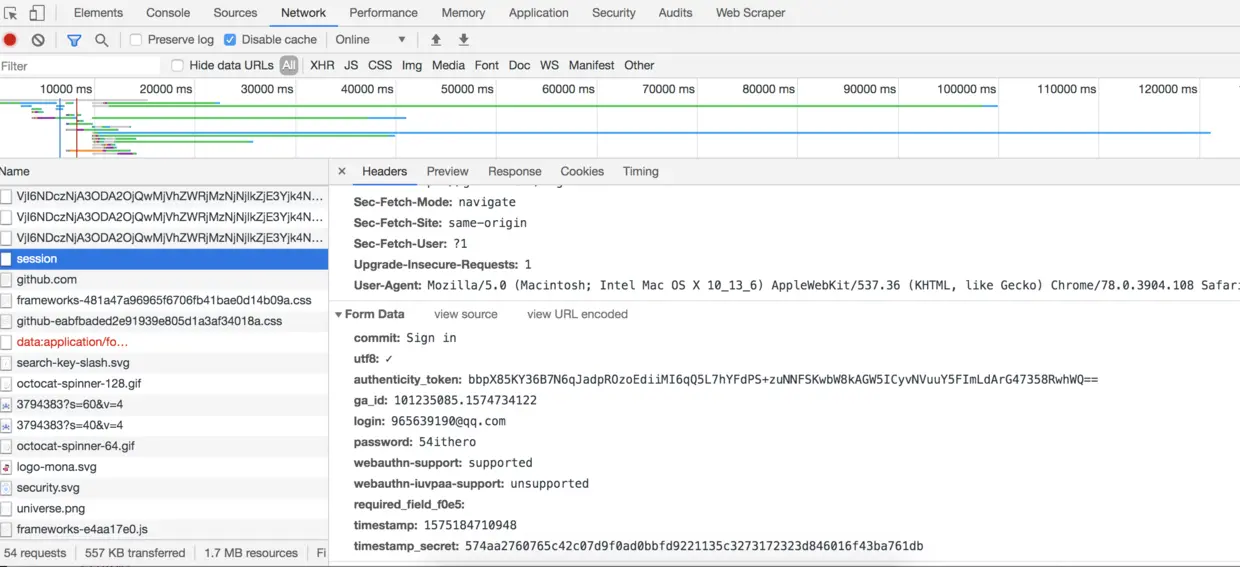Click the 50000 ms timeline marker

tap(467, 89)
